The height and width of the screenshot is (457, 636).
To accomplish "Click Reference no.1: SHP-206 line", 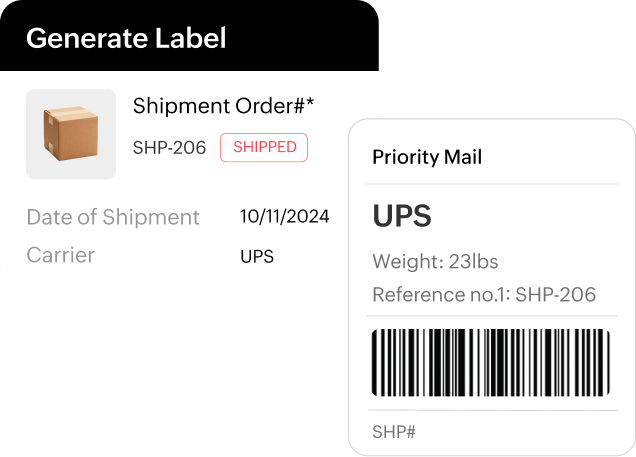I will 484,294.
